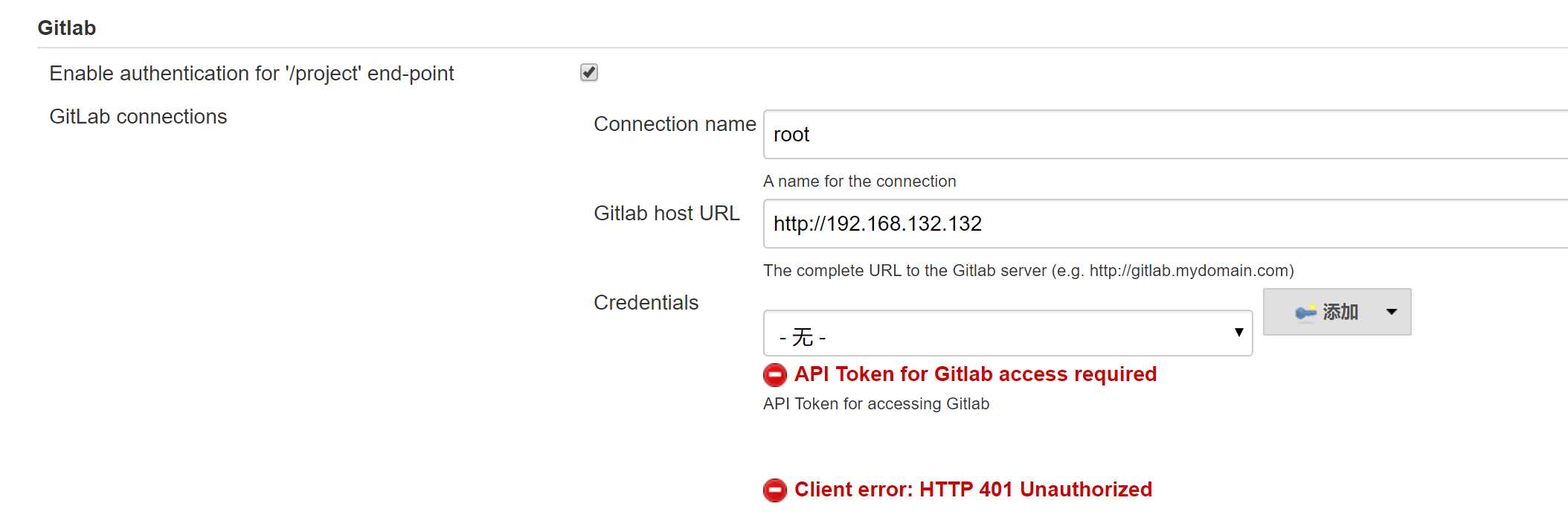Click the Gitlab host URL input field
Screen dimensions: 1568x515
point(1166,224)
